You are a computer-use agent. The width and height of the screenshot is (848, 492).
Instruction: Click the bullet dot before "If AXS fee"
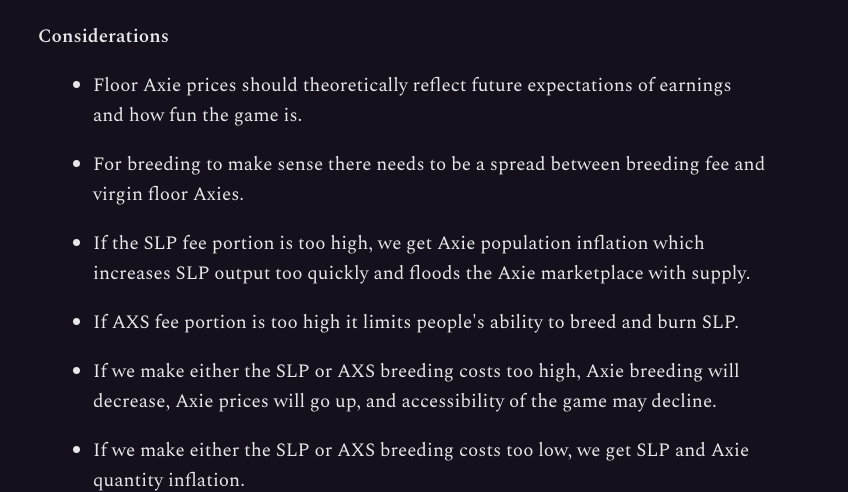[77, 322]
